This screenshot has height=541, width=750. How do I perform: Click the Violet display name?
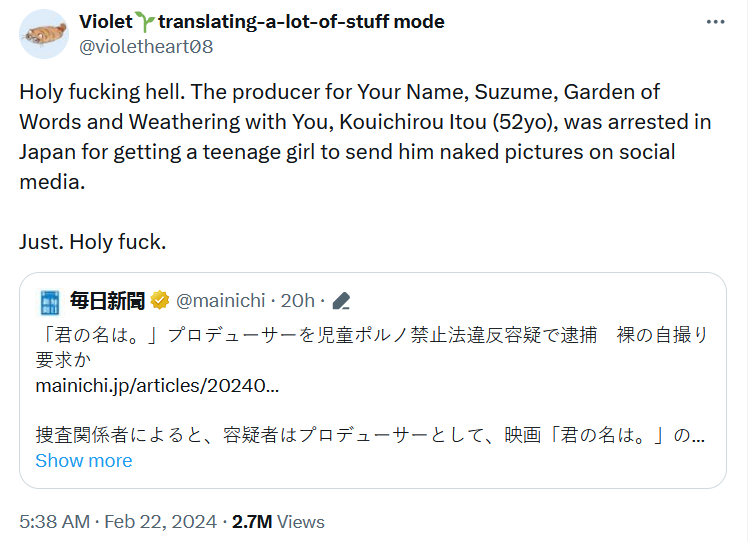[106, 22]
